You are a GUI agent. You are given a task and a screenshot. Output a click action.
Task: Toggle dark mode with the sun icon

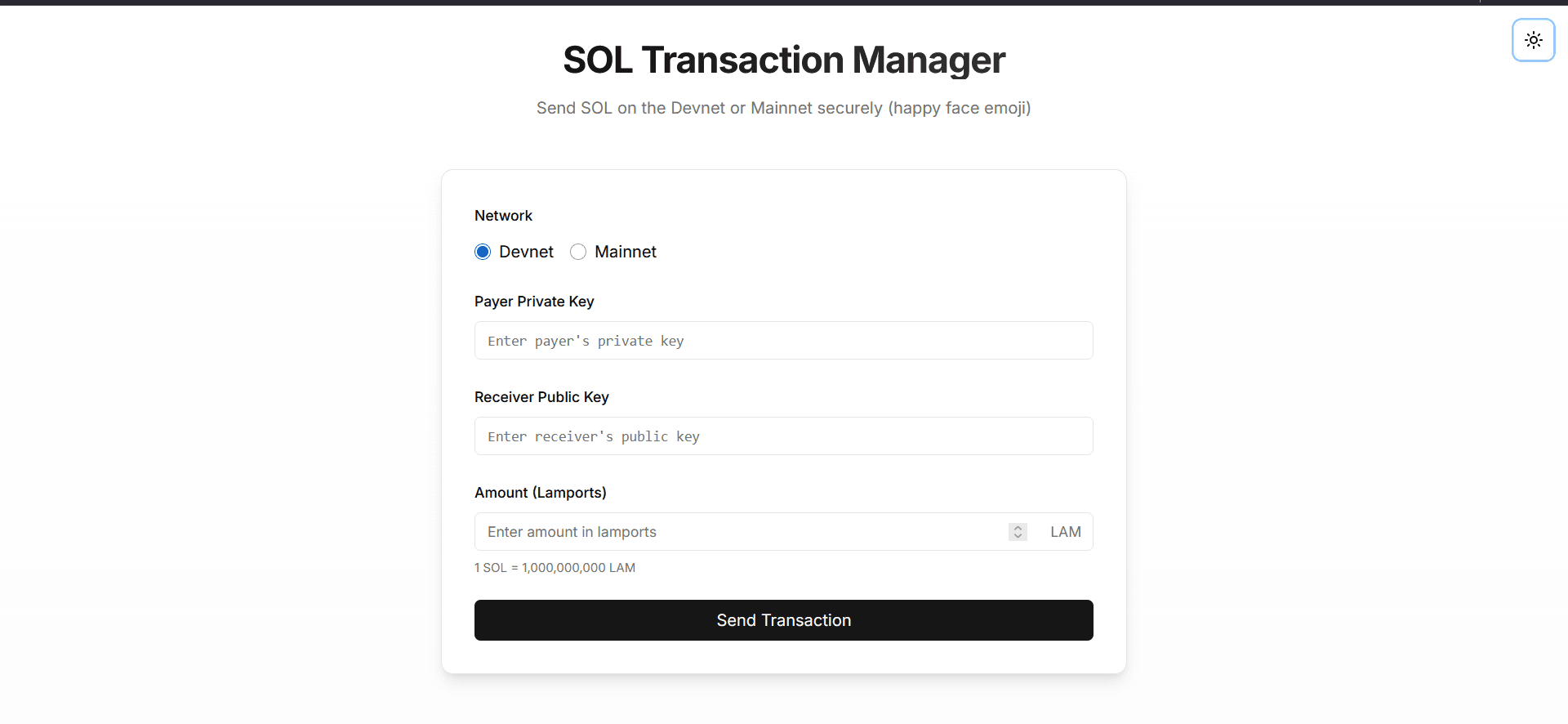(x=1533, y=39)
